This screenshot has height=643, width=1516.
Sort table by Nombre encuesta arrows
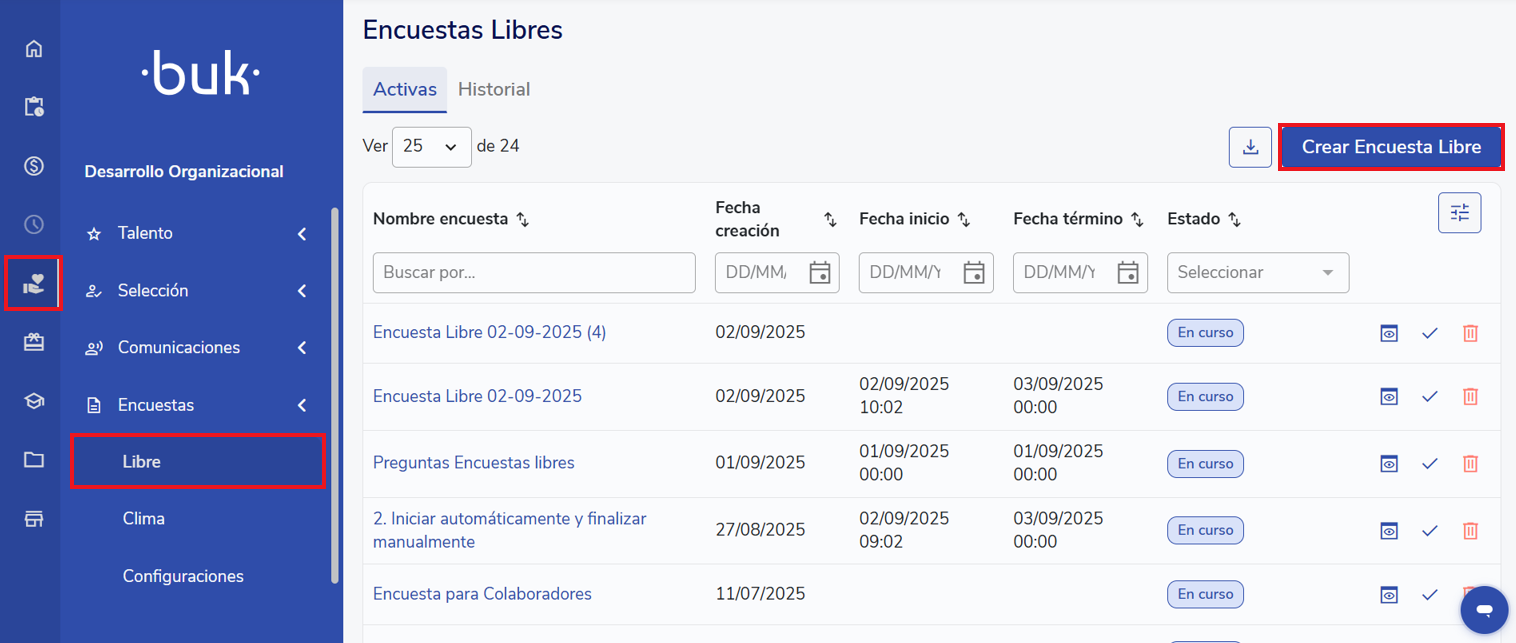[522, 220]
